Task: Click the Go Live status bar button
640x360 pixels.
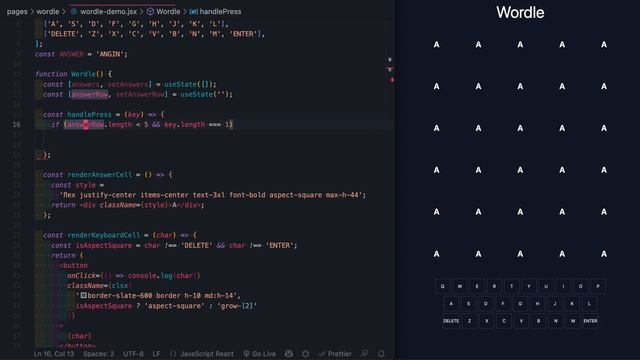Action: [260, 353]
